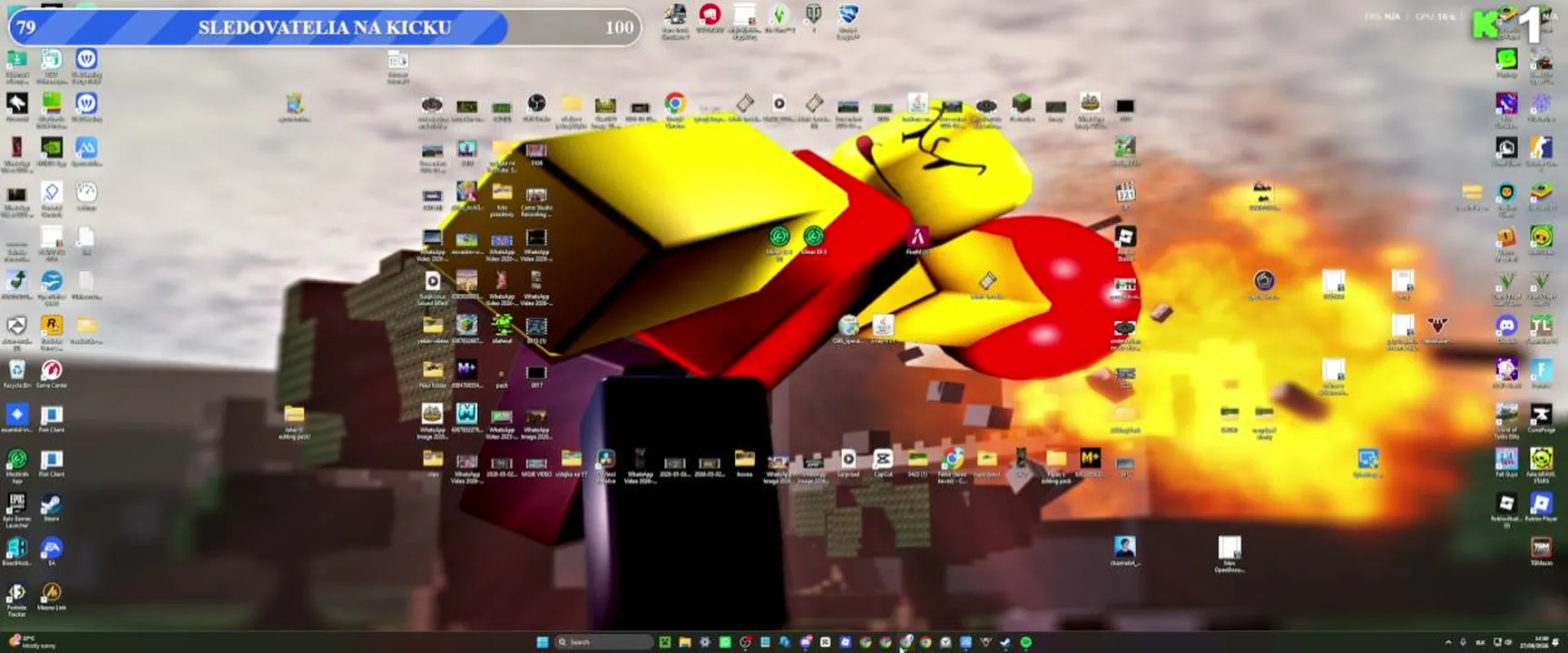Screen dimensions: 1568x653
Task: Launch the Fortnite Tracker desktop shortcut
Action: [16, 599]
